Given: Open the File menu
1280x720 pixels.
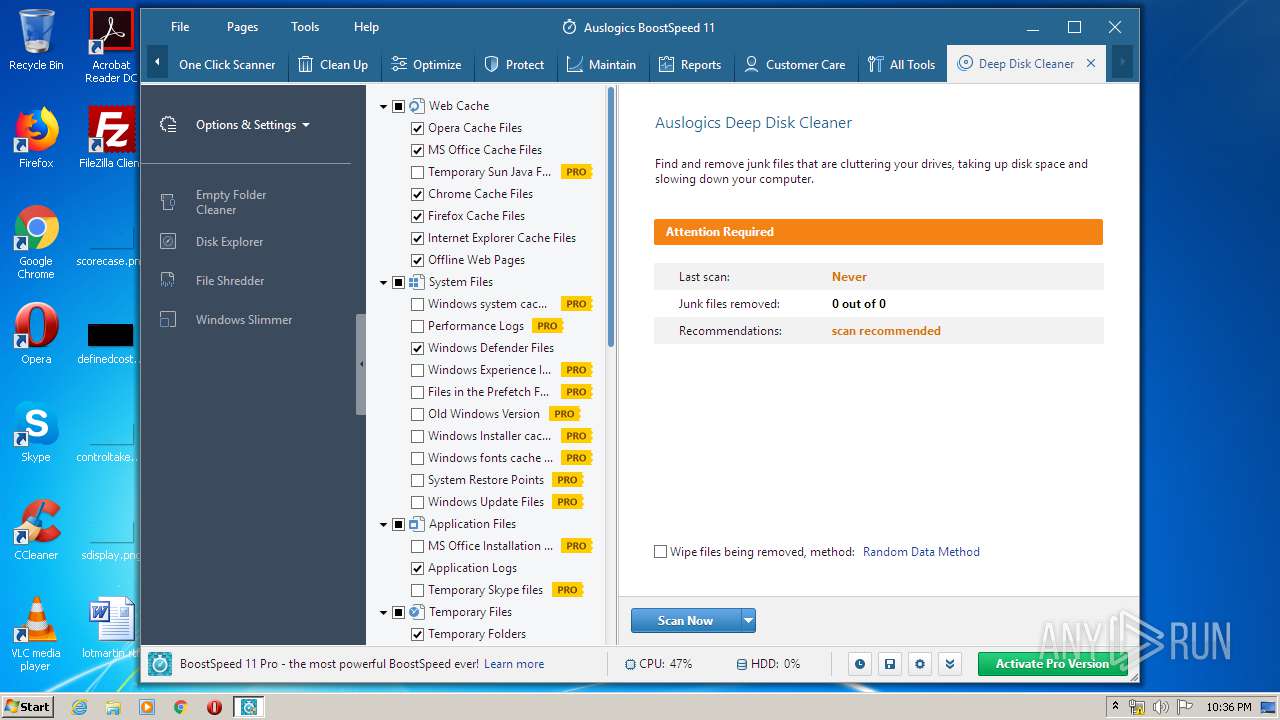Looking at the screenshot, I should click(180, 27).
